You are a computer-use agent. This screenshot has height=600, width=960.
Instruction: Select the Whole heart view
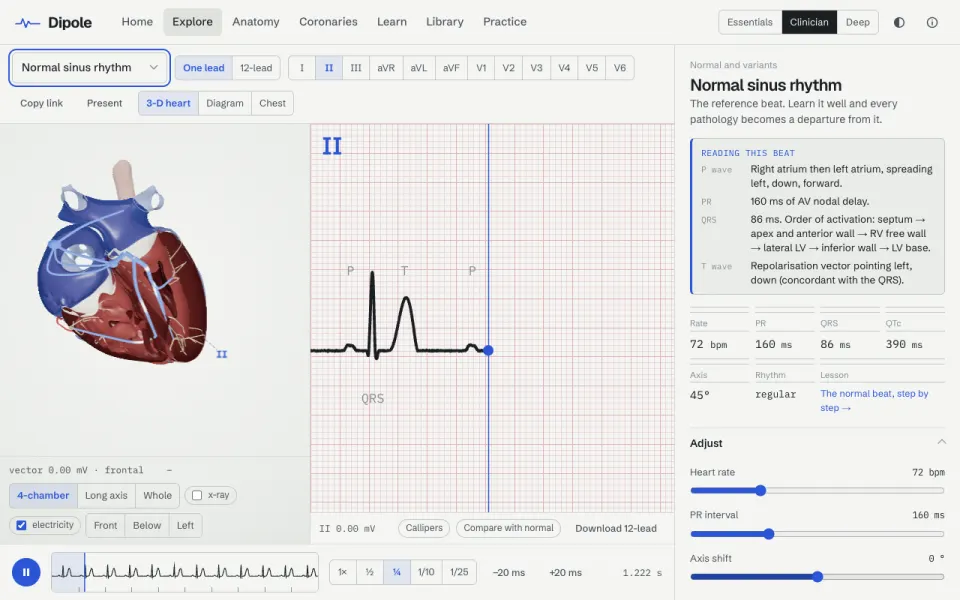tap(157, 496)
